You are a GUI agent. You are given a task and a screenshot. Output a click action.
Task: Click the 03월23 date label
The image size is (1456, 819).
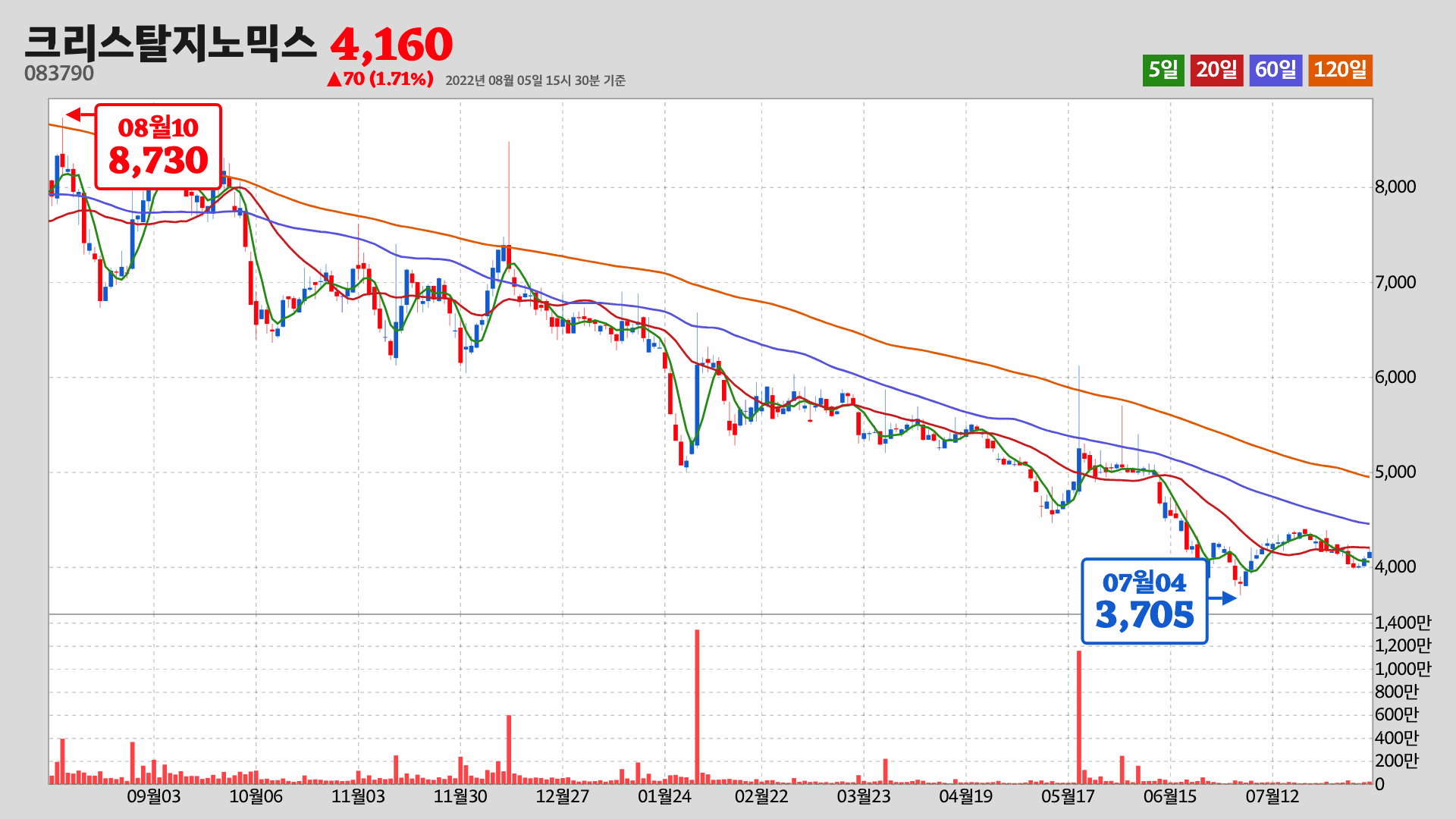pyautogui.click(x=864, y=797)
